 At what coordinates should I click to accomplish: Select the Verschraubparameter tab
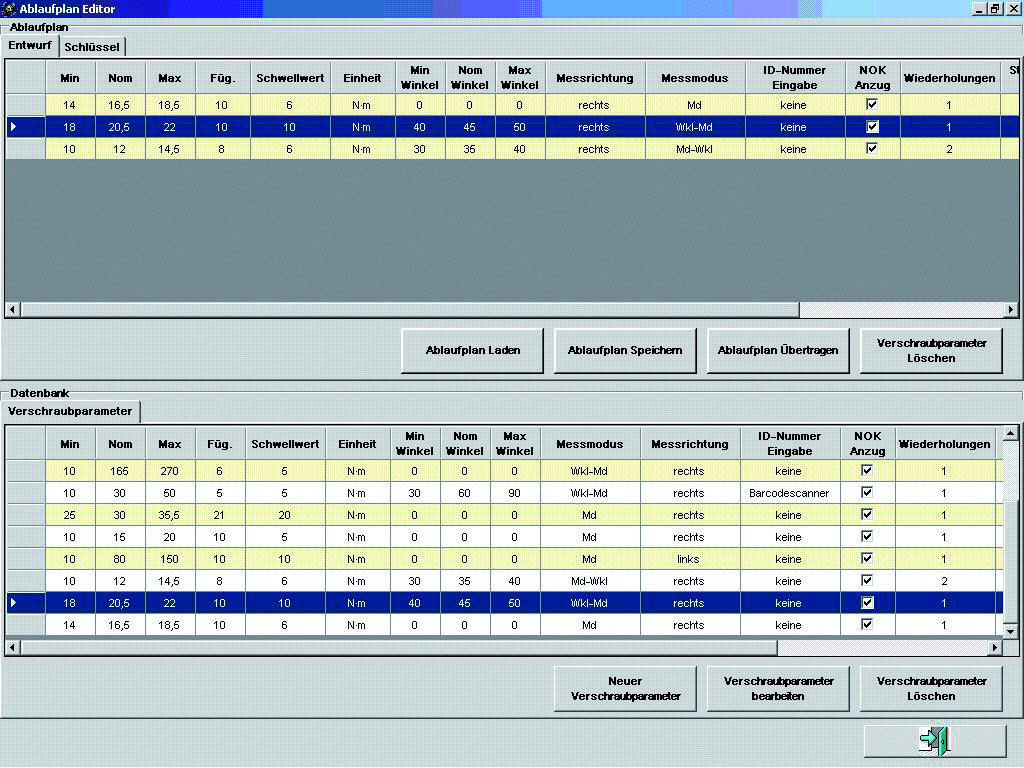[70, 411]
